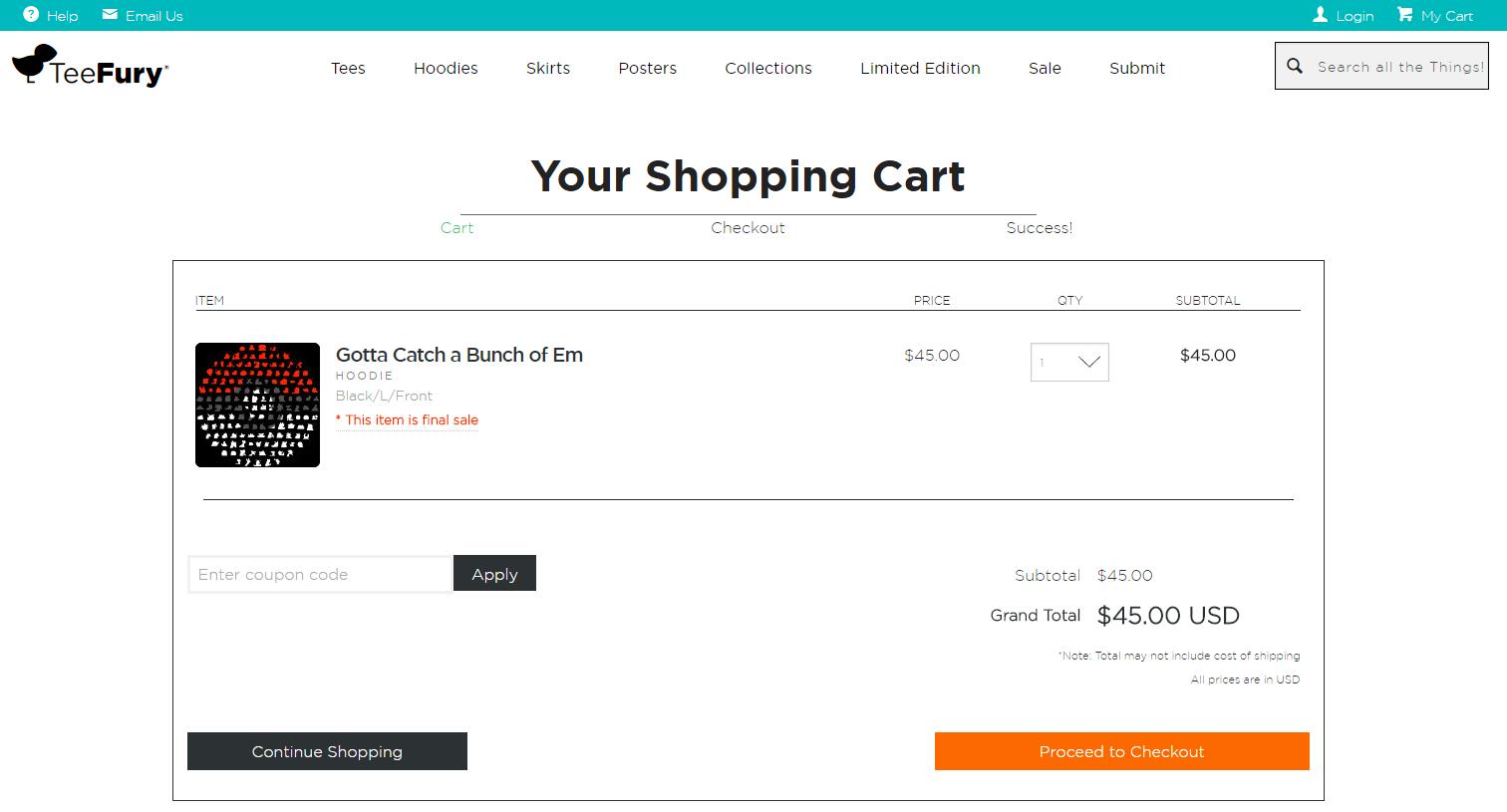Open the Hoodies category
Image resolution: width=1507 pixels, height=812 pixels.
point(445,68)
